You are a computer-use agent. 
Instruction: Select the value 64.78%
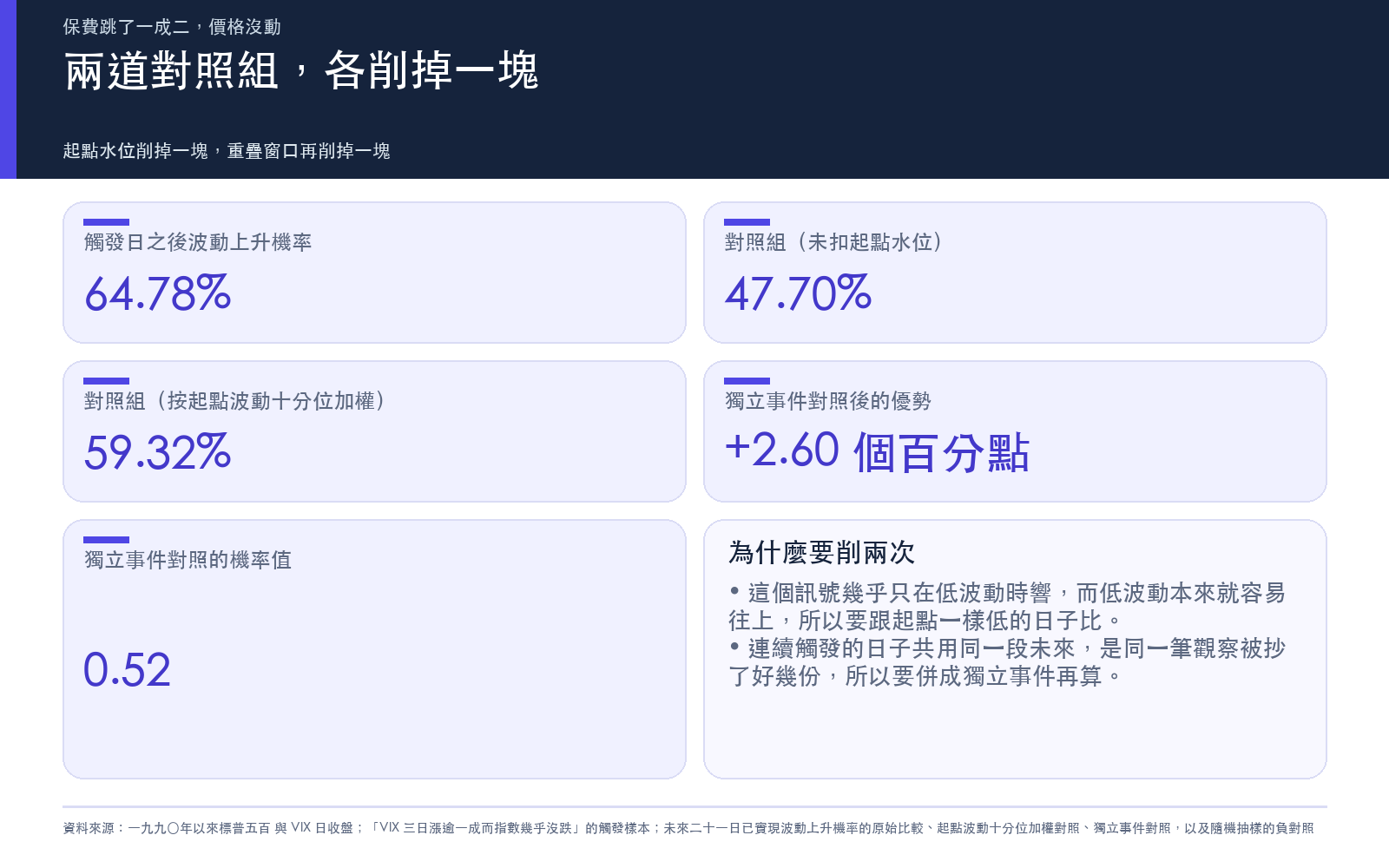click(x=158, y=293)
